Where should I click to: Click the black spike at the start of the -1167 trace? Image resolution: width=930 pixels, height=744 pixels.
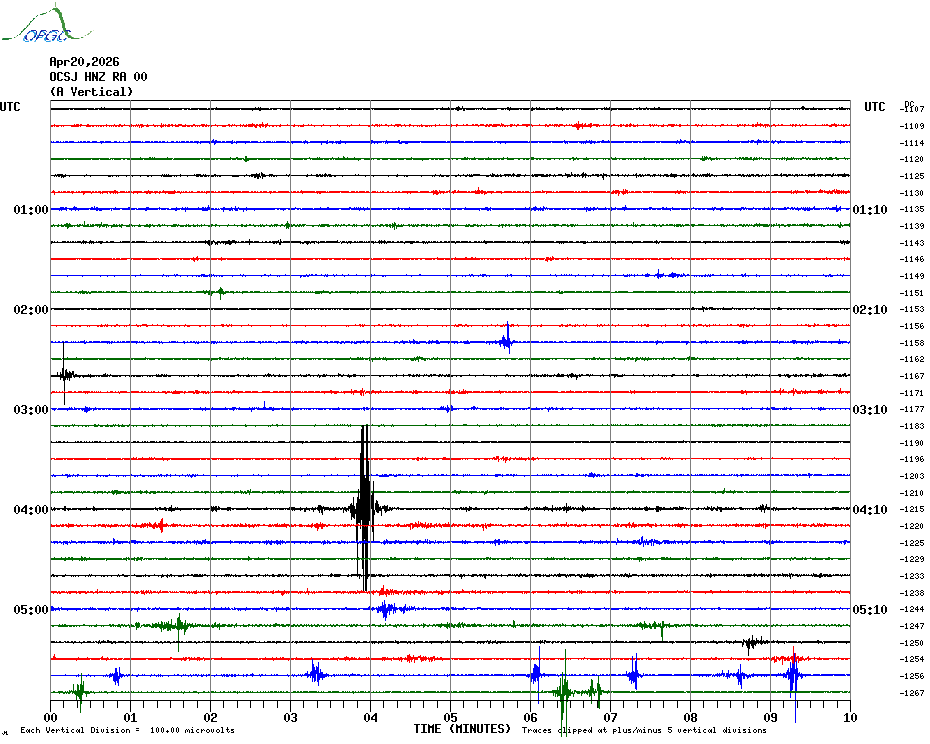pyautogui.click(x=64, y=374)
